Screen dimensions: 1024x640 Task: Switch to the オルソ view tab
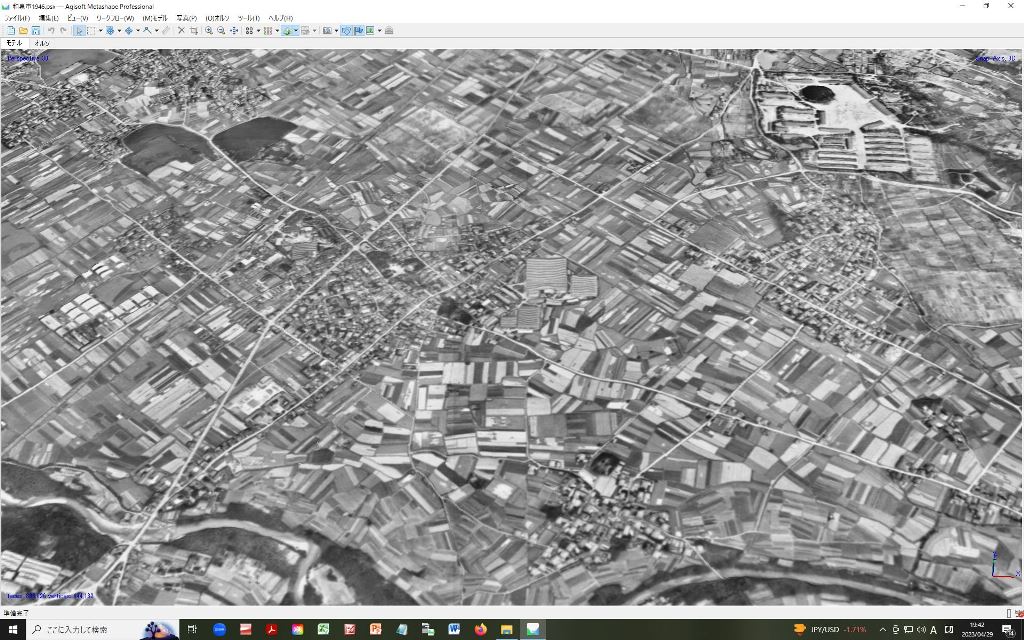(x=41, y=43)
